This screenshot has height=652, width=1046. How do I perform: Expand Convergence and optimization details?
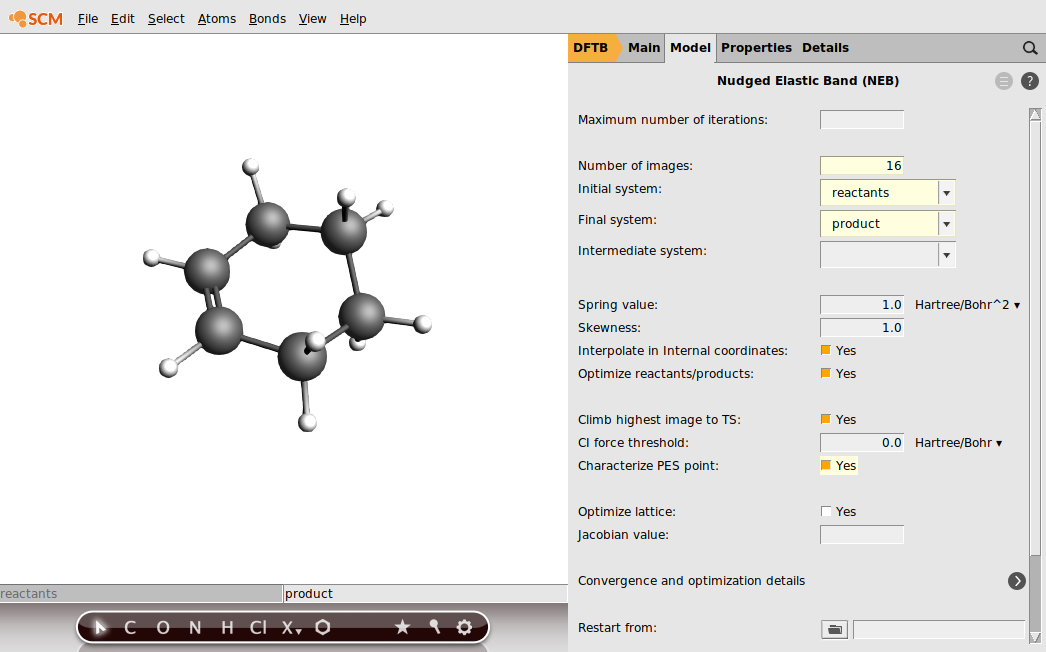(x=1017, y=581)
